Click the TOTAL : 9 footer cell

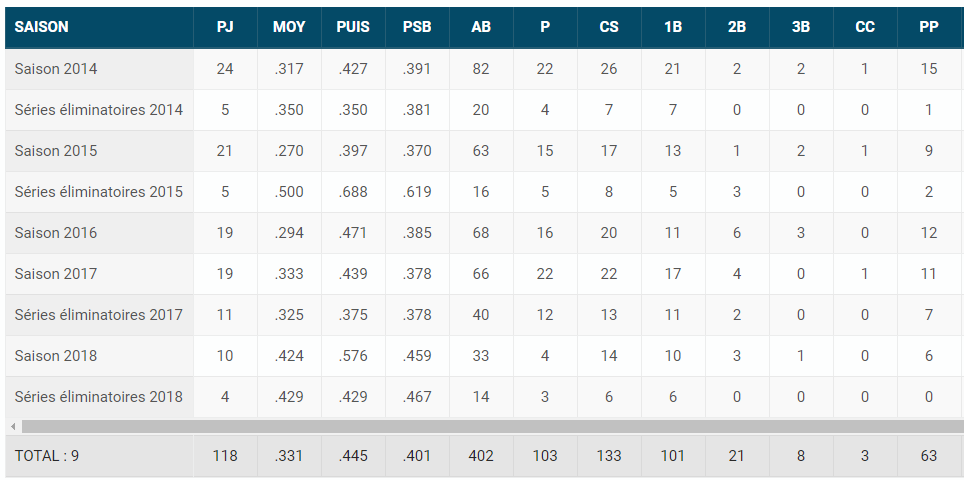point(99,455)
